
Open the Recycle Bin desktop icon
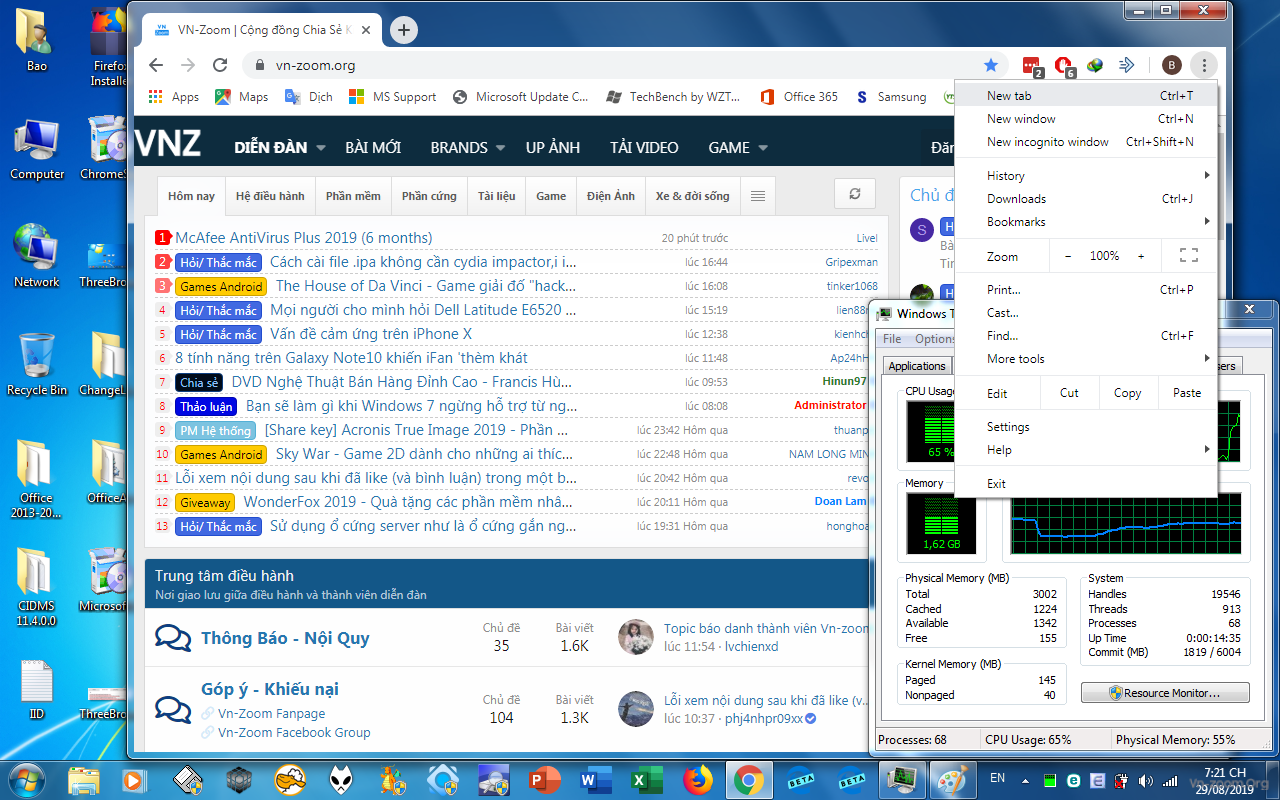pyautogui.click(x=37, y=364)
